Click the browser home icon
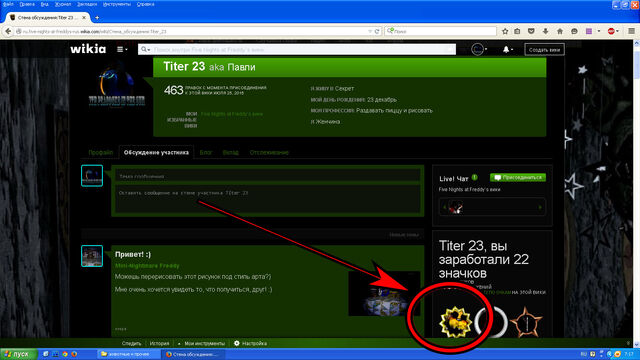 point(560,31)
